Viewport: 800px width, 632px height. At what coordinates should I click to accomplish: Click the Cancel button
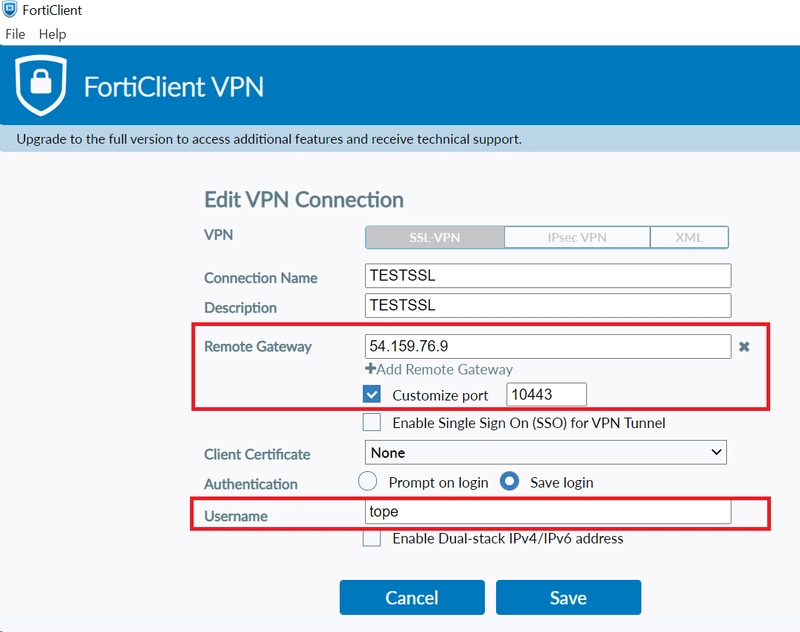pyautogui.click(x=412, y=597)
